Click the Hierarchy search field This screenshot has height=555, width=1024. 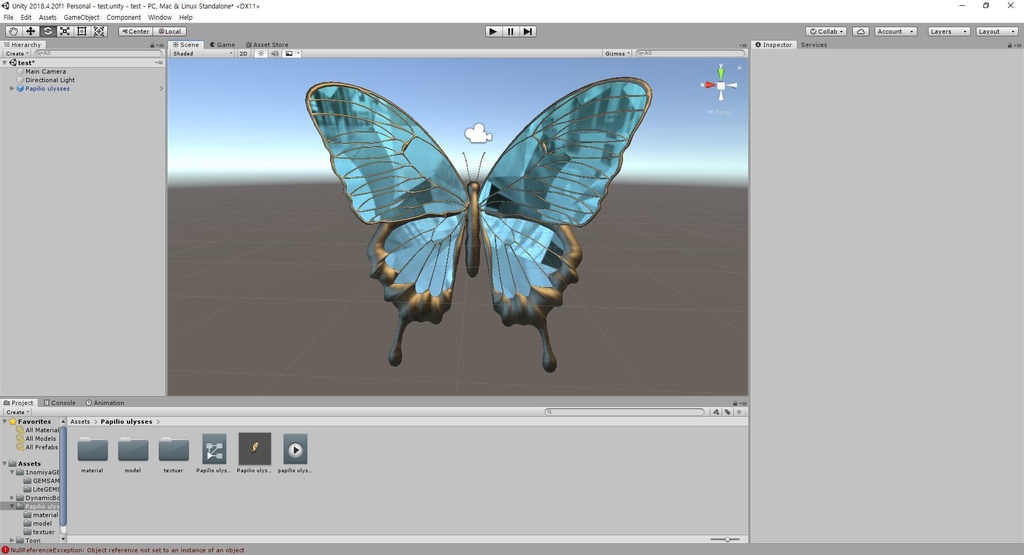point(98,54)
